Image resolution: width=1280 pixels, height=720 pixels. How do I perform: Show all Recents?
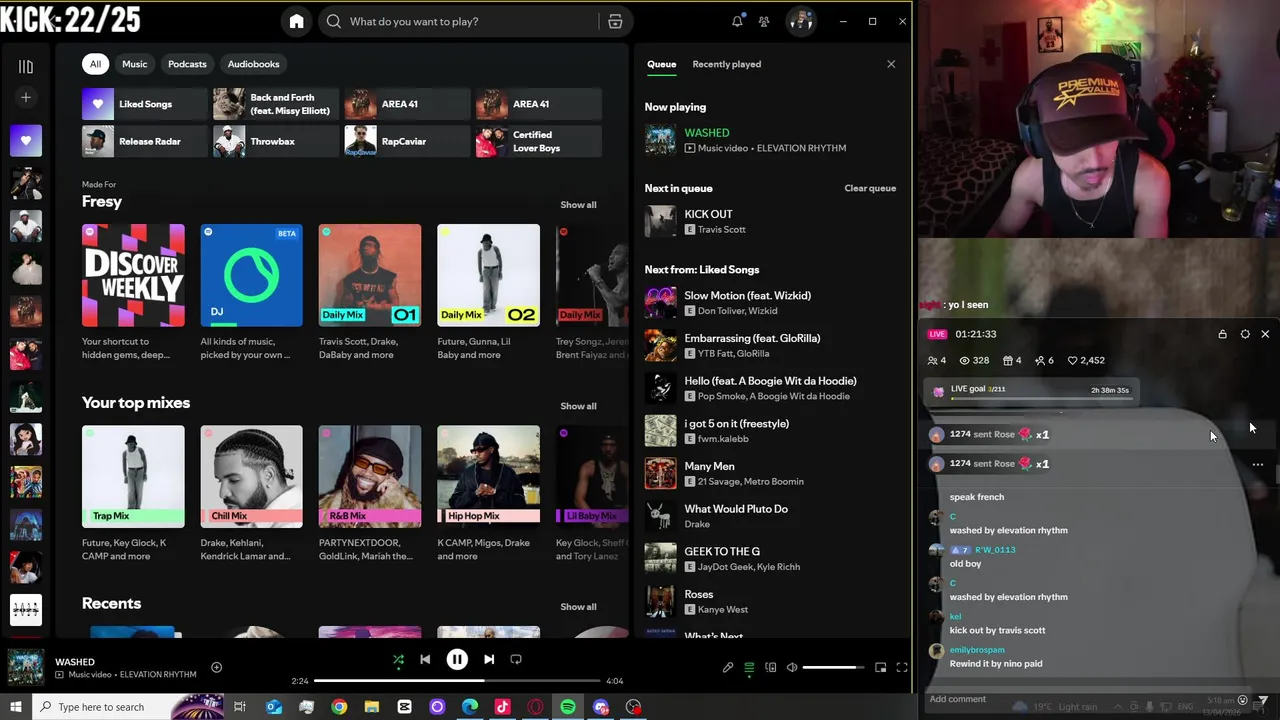click(x=578, y=607)
